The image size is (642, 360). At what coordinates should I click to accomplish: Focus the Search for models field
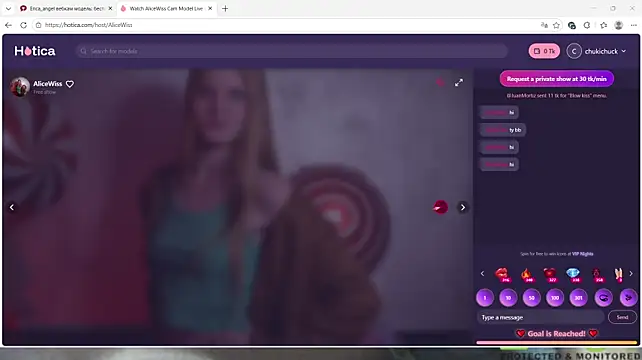(292, 51)
